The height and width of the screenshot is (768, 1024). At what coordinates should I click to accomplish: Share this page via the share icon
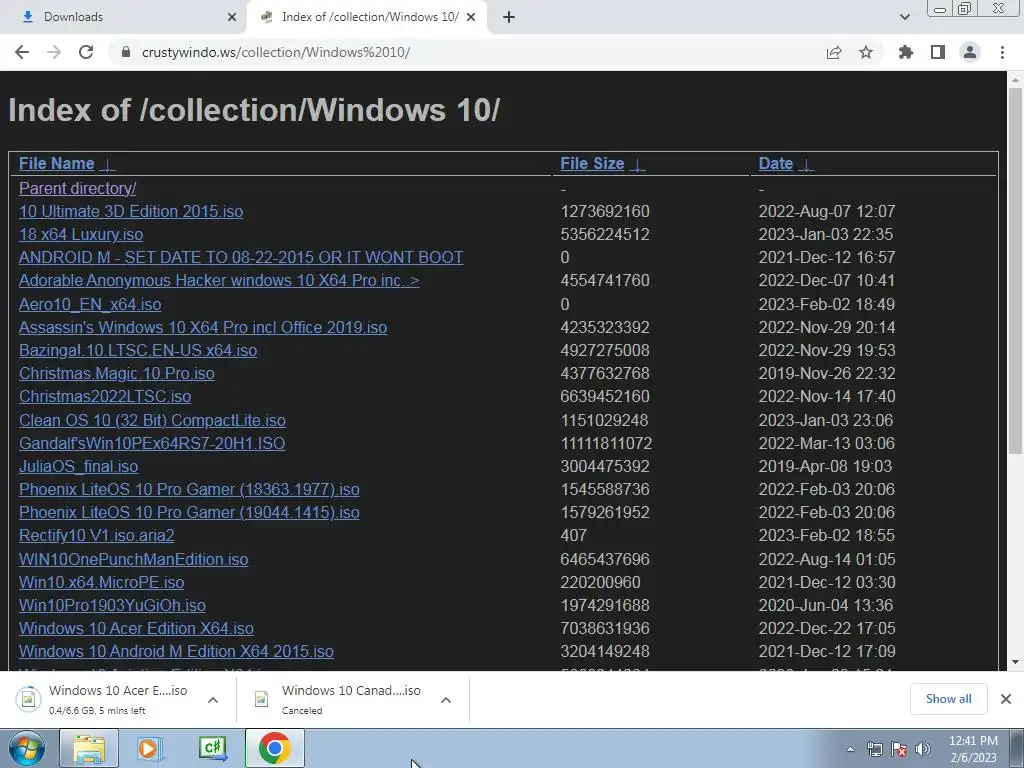(834, 52)
